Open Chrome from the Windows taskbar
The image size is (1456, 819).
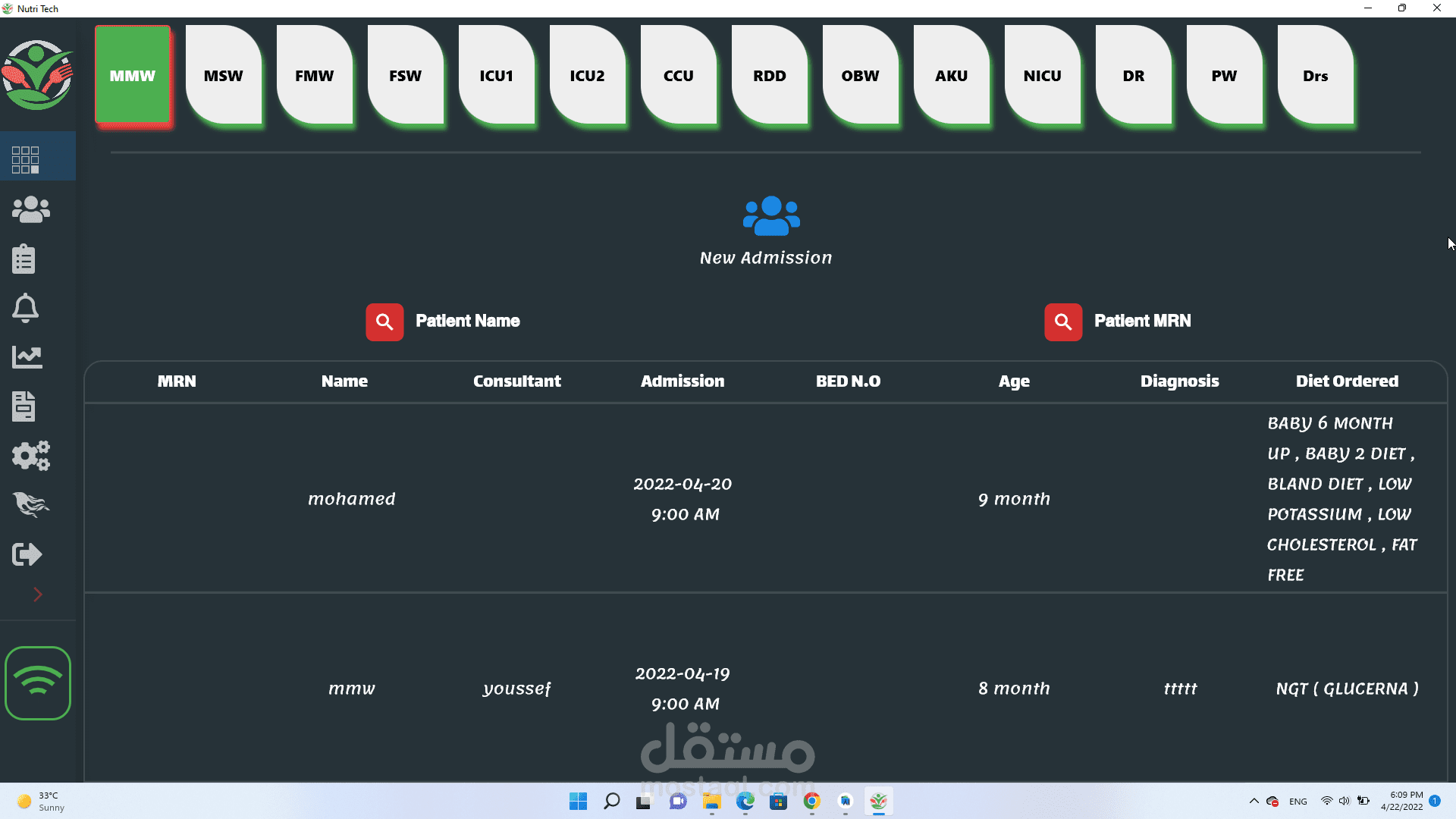[x=812, y=802]
